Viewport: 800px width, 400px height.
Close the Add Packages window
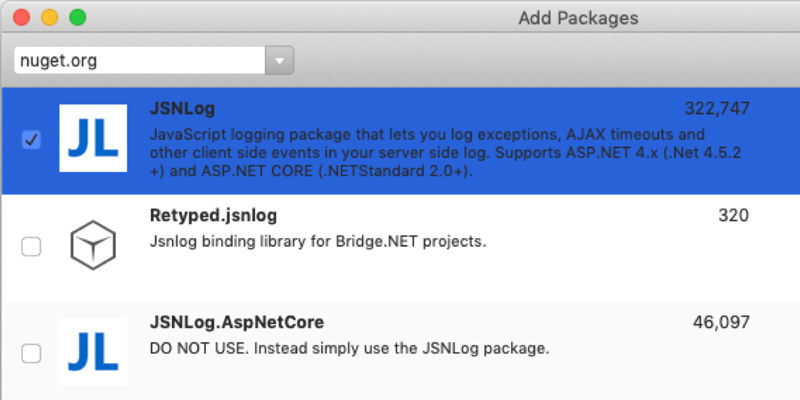tap(21, 17)
